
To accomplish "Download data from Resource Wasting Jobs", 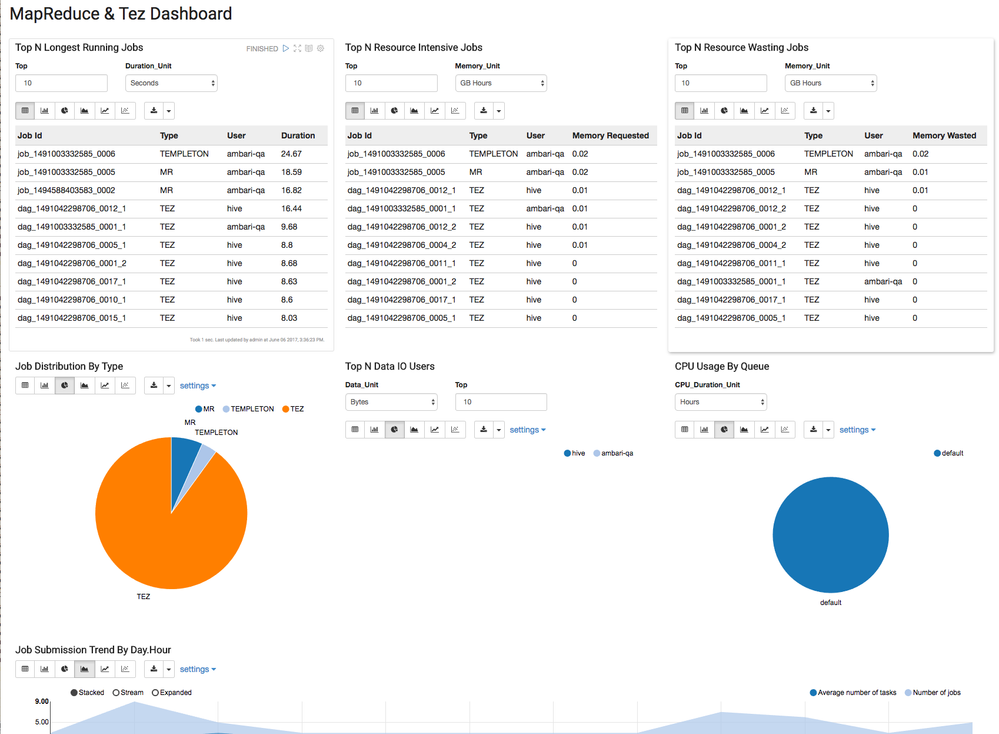I will click(x=813, y=111).
